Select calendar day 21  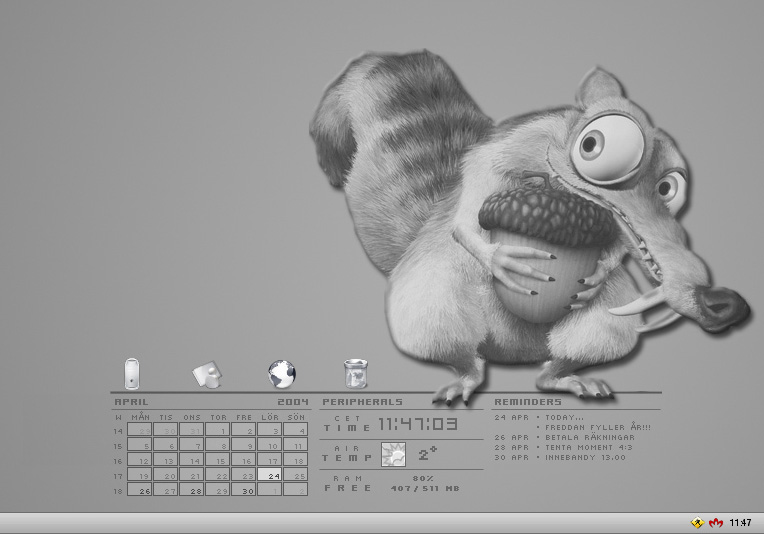[191, 474]
